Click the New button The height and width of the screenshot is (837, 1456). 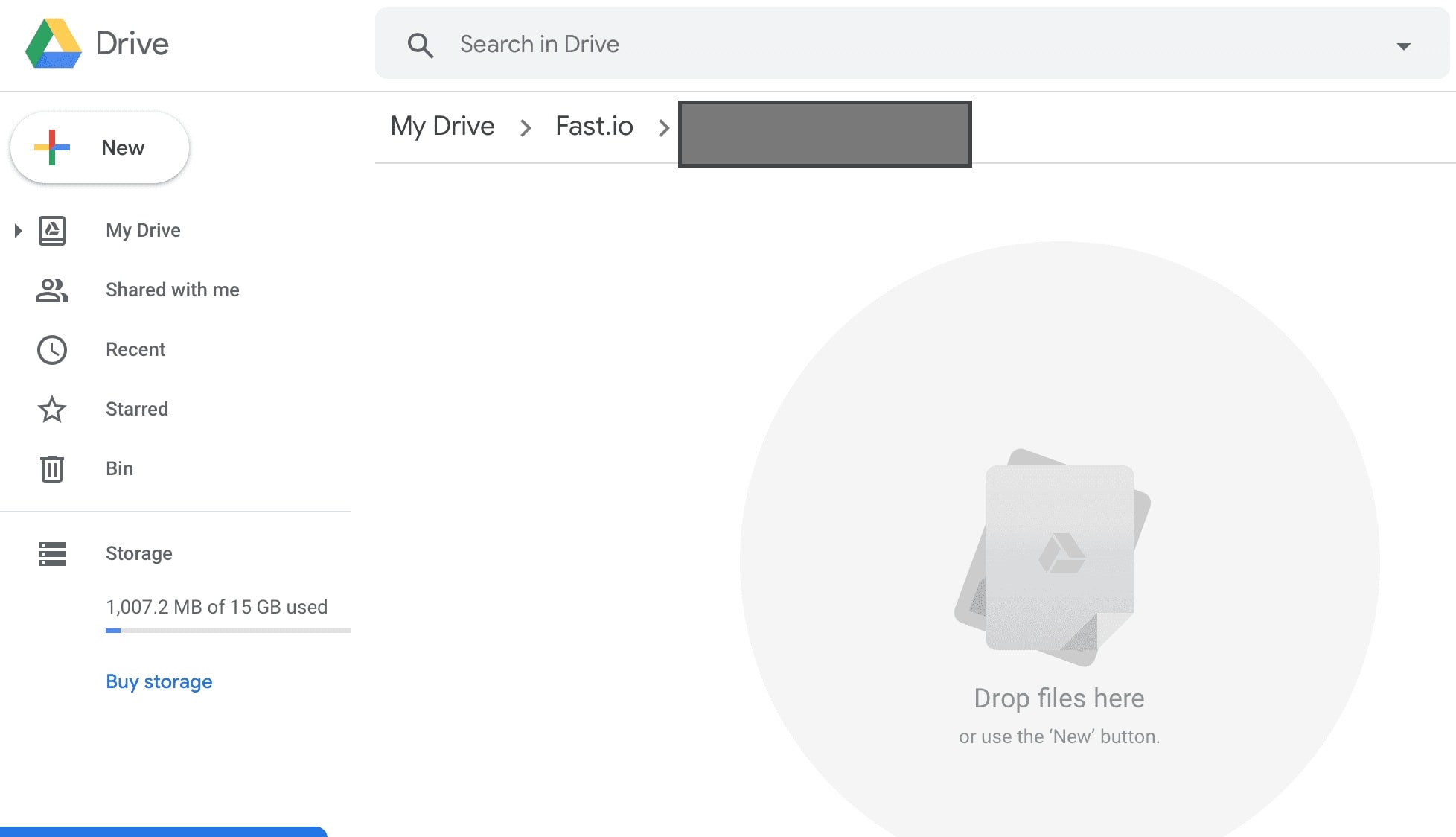tap(100, 147)
